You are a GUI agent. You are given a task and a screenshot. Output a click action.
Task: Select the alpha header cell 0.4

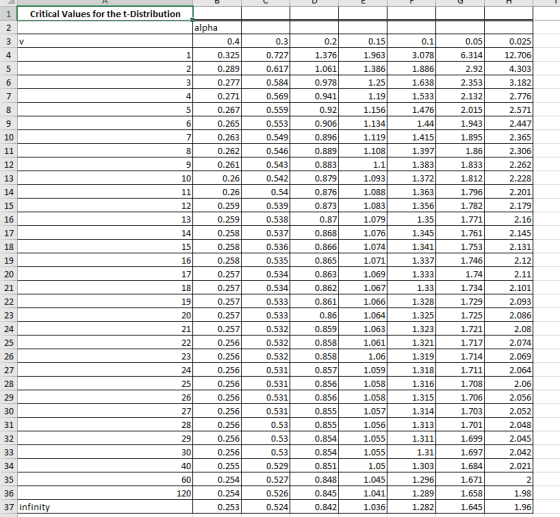coord(217,41)
